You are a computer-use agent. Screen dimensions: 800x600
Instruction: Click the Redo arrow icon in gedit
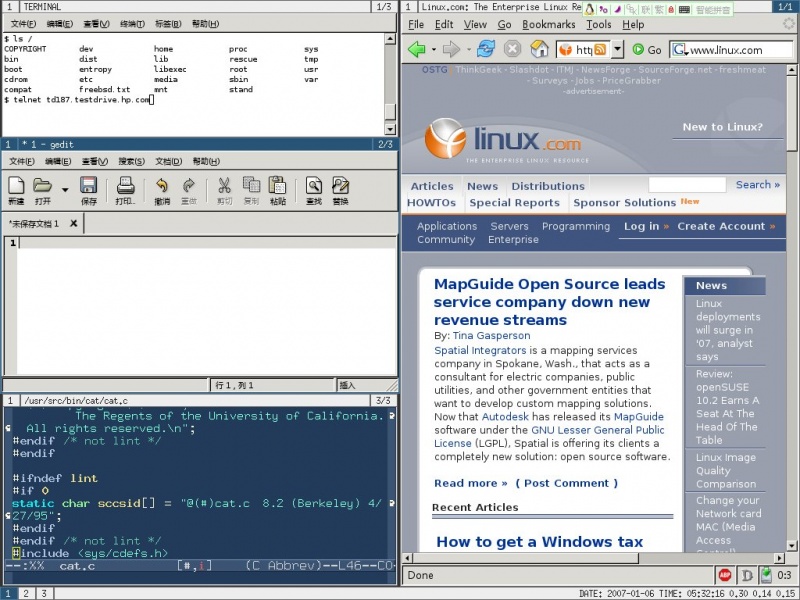click(189, 186)
